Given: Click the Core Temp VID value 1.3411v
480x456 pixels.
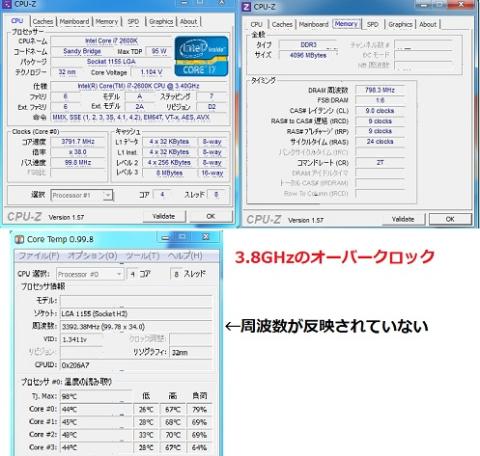Looking at the screenshot, I should [x=82, y=340].
